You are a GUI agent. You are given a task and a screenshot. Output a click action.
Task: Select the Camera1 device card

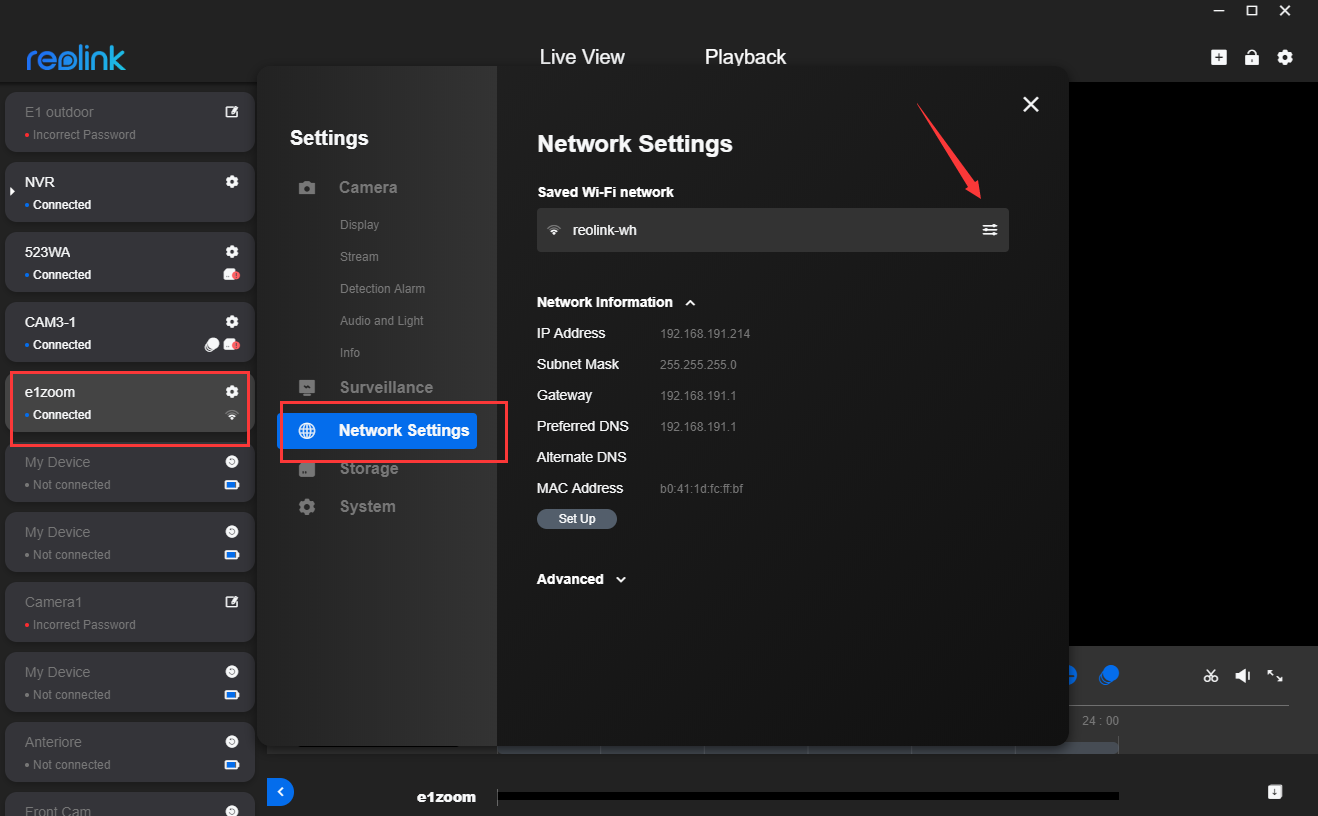tap(130, 612)
